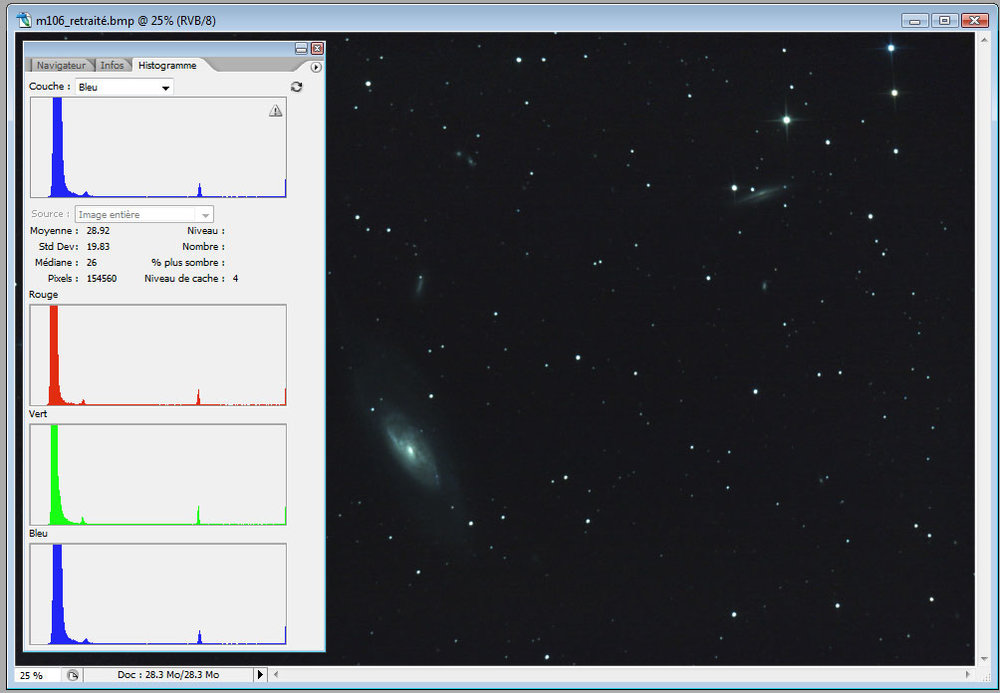
Task: Click the Doc size status text
Action: (x=168, y=675)
